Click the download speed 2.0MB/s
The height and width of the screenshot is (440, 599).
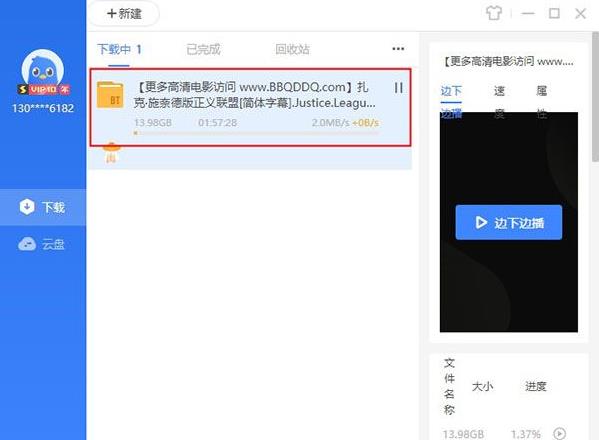[330, 123]
